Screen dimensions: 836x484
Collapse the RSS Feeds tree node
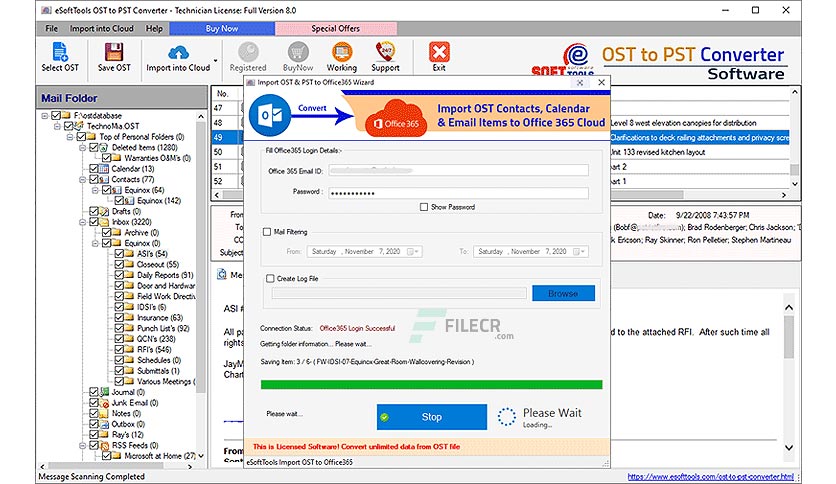[x=83, y=445]
